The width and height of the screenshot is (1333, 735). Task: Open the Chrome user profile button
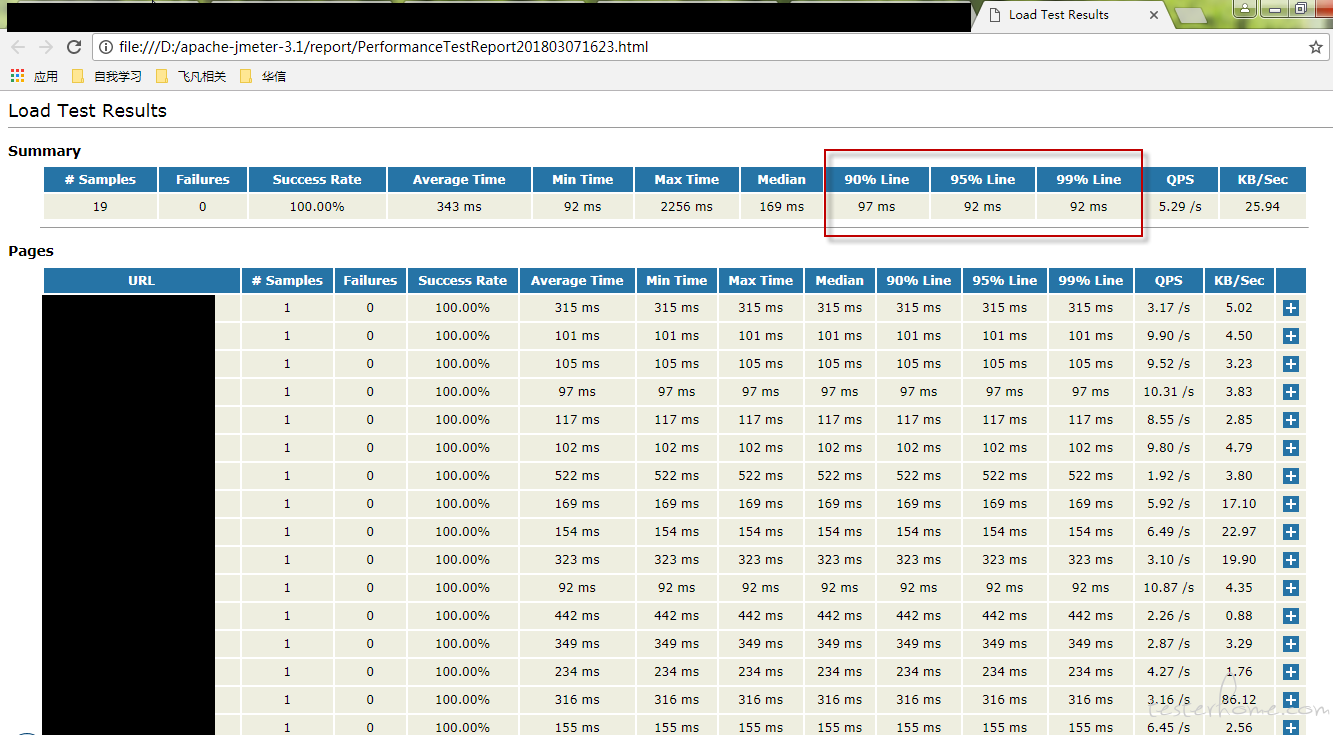pyautogui.click(x=1245, y=8)
